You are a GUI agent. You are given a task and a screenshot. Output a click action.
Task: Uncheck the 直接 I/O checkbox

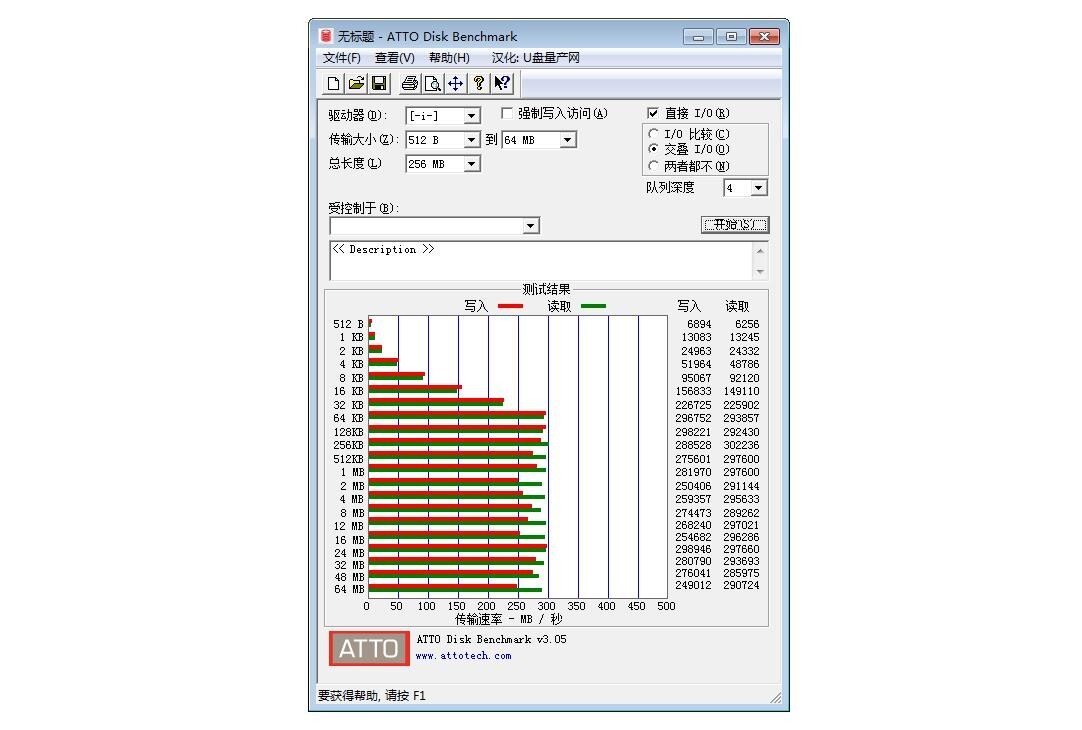tap(653, 113)
